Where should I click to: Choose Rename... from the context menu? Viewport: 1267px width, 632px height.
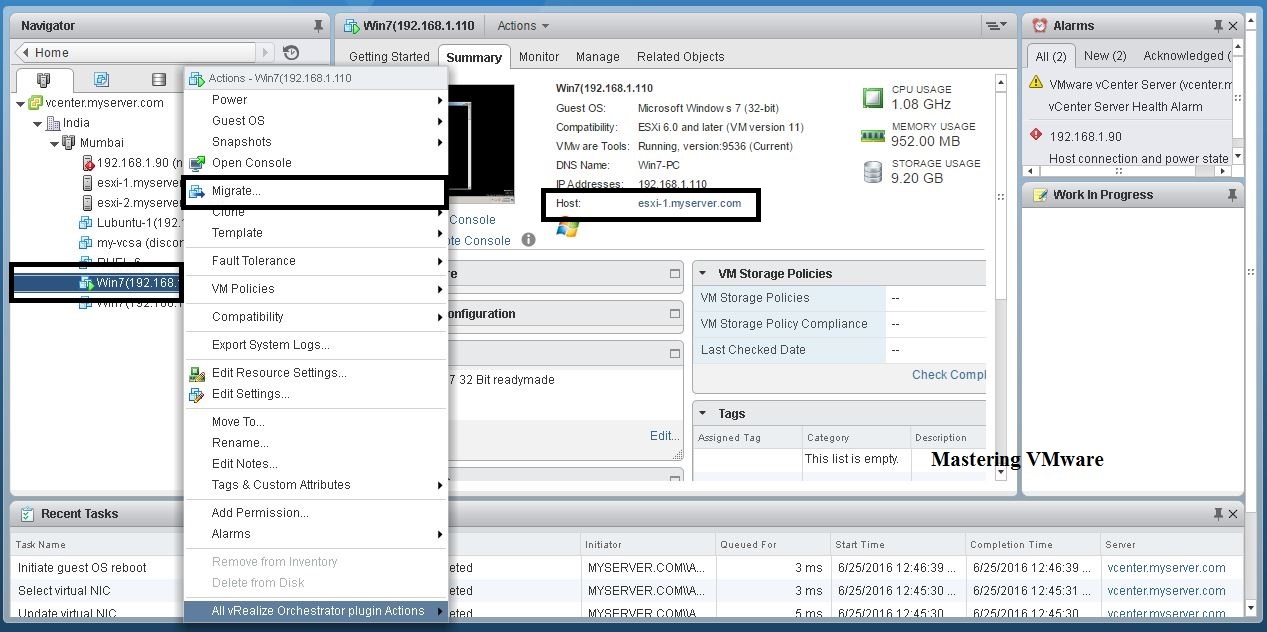tap(316, 443)
